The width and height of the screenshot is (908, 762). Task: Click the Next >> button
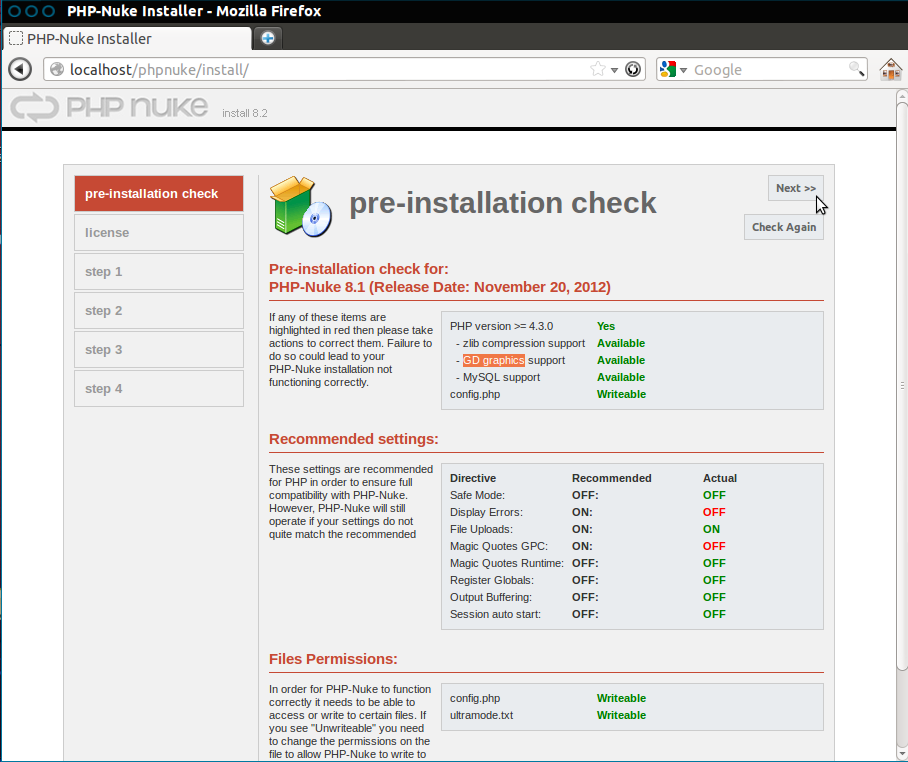(796, 188)
